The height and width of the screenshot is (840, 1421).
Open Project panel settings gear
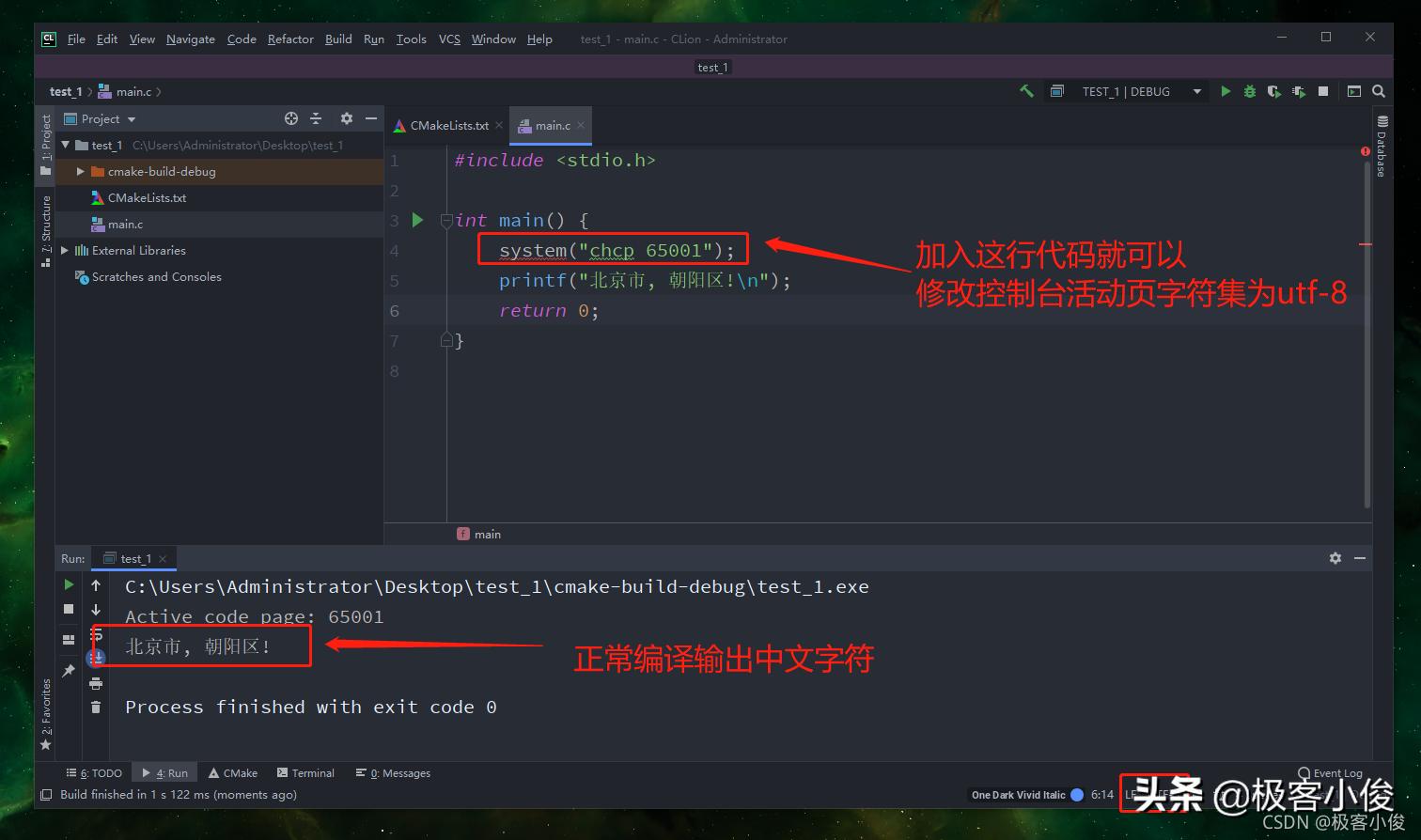point(346,118)
